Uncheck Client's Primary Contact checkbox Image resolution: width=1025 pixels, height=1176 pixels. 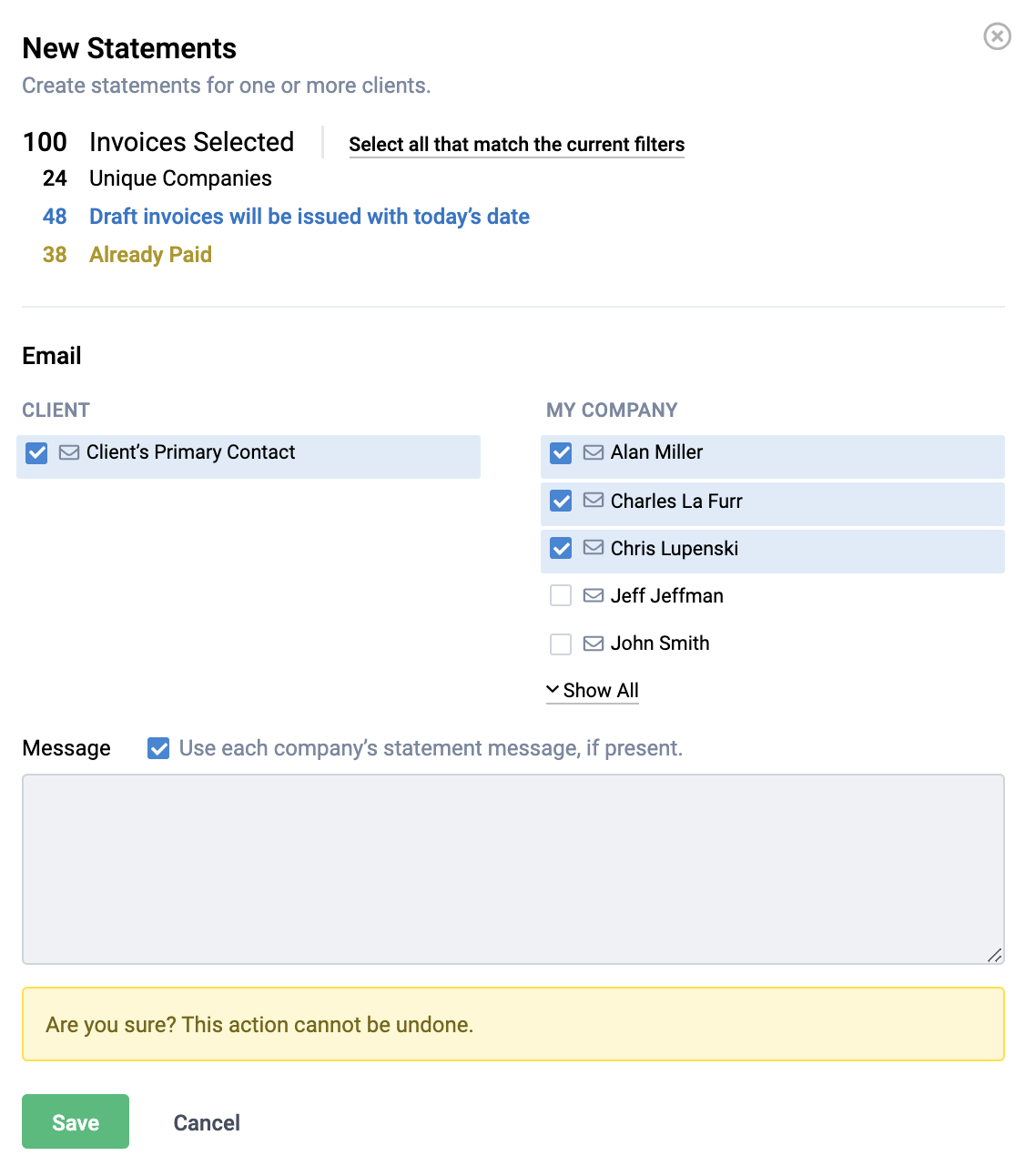36,452
